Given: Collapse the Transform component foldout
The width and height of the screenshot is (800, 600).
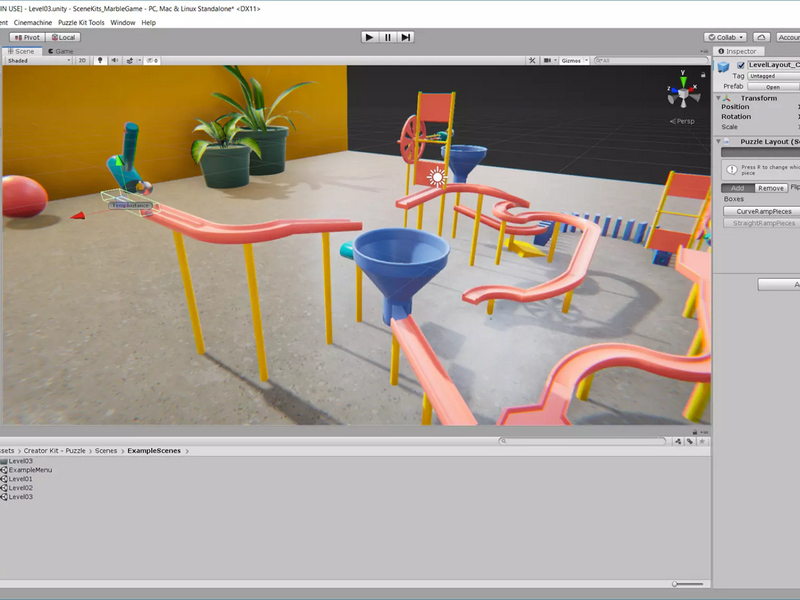Looking at the screenshot, I should [718, 98].
